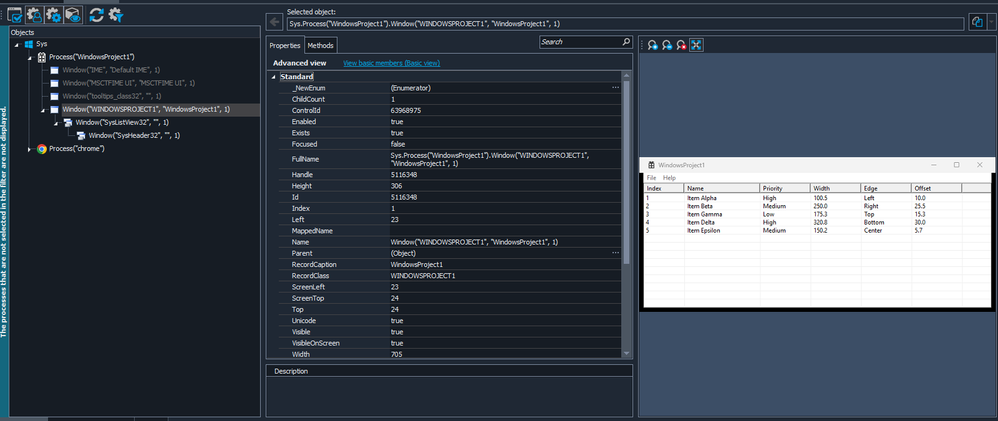Click the magnifier icon with red badge

681,45
